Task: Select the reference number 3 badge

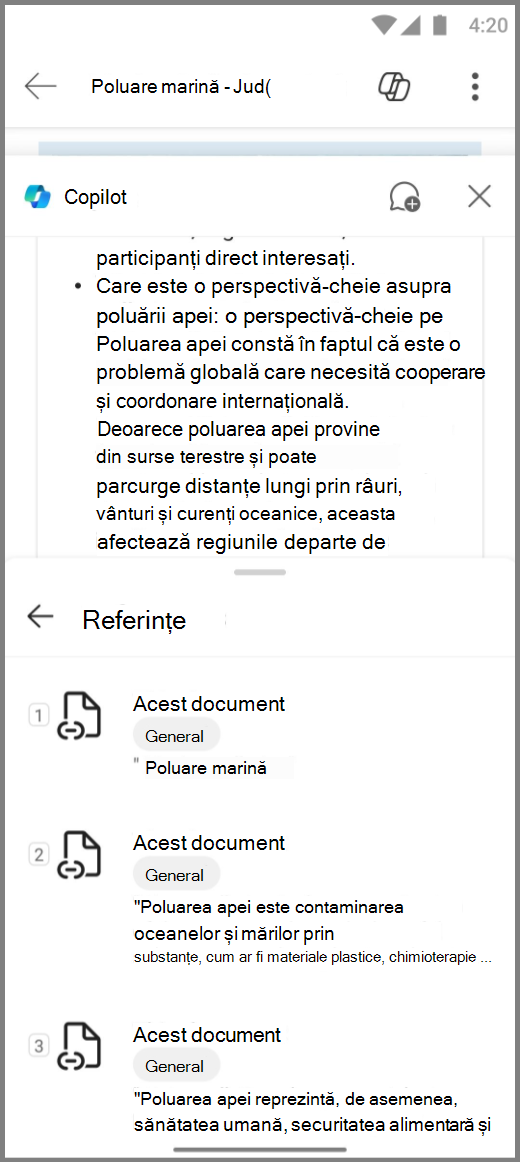Action: pos(39,1046)
